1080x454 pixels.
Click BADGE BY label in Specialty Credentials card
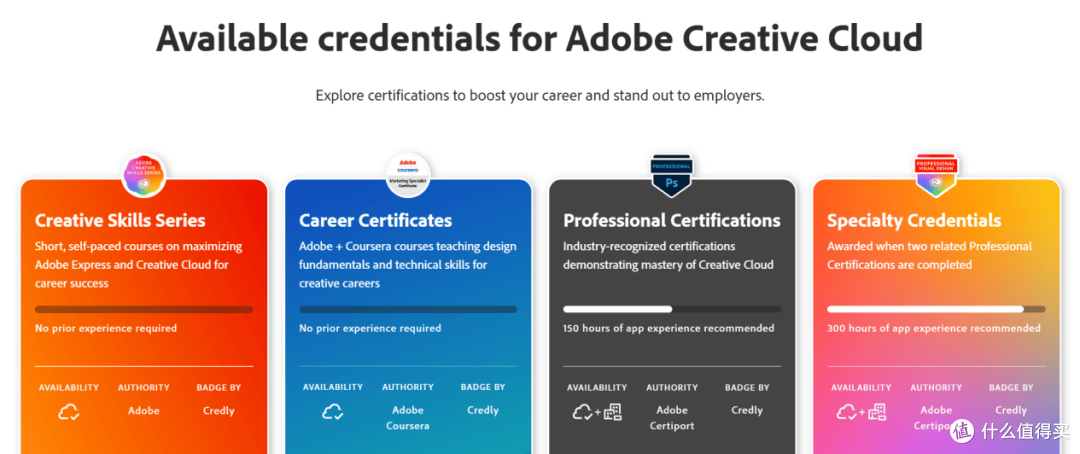1011,388
